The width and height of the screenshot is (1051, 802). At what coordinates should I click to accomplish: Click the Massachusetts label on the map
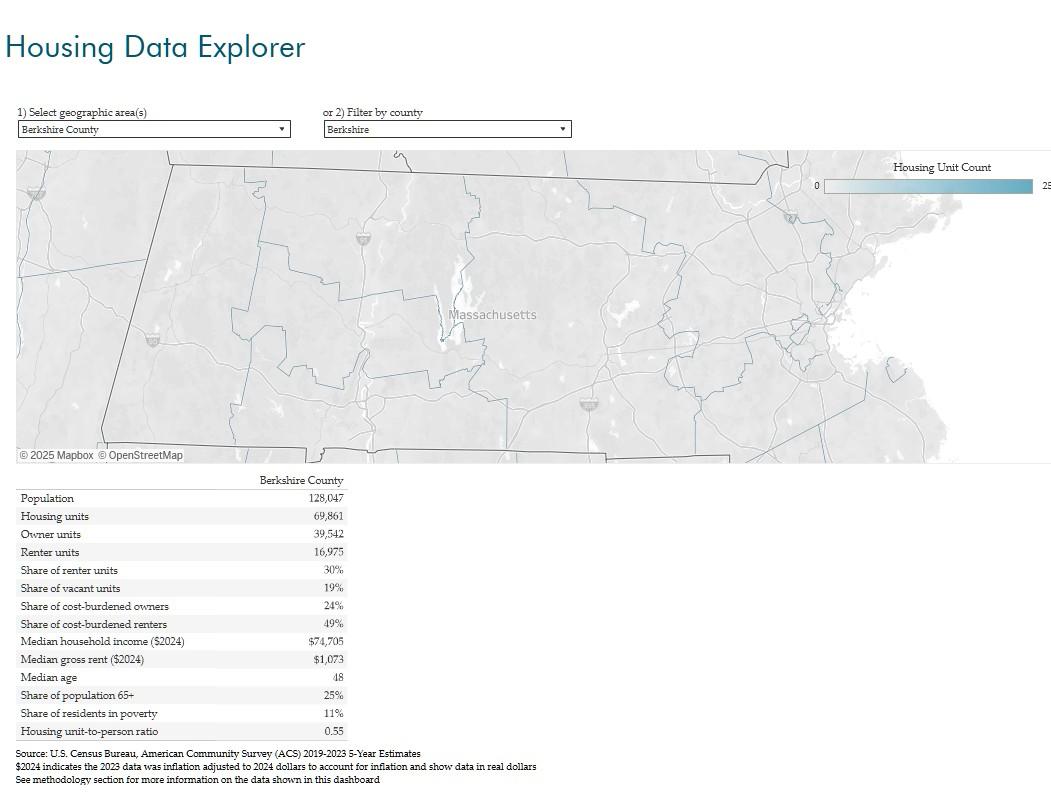[492, 315]
